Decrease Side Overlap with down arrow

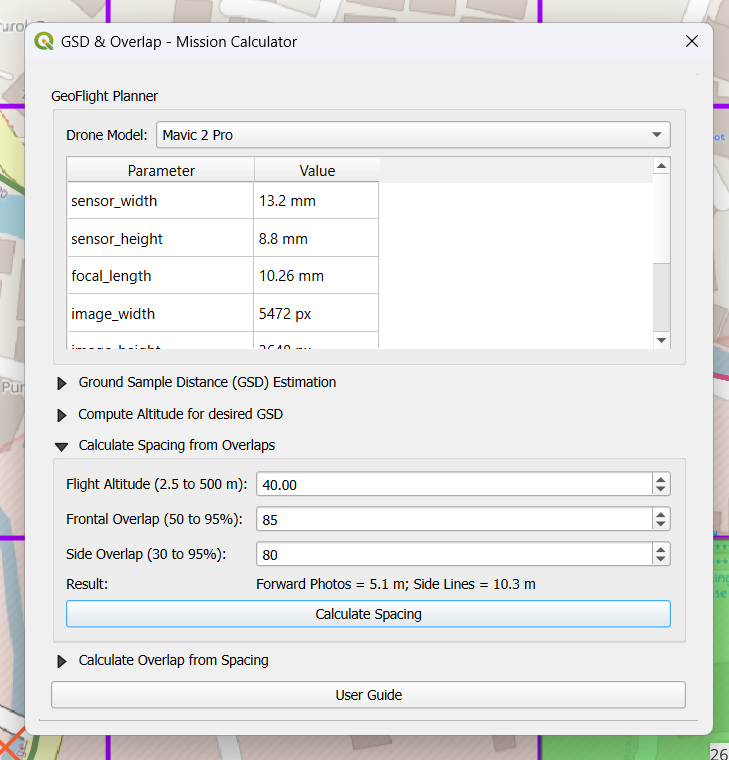[660, 560]
